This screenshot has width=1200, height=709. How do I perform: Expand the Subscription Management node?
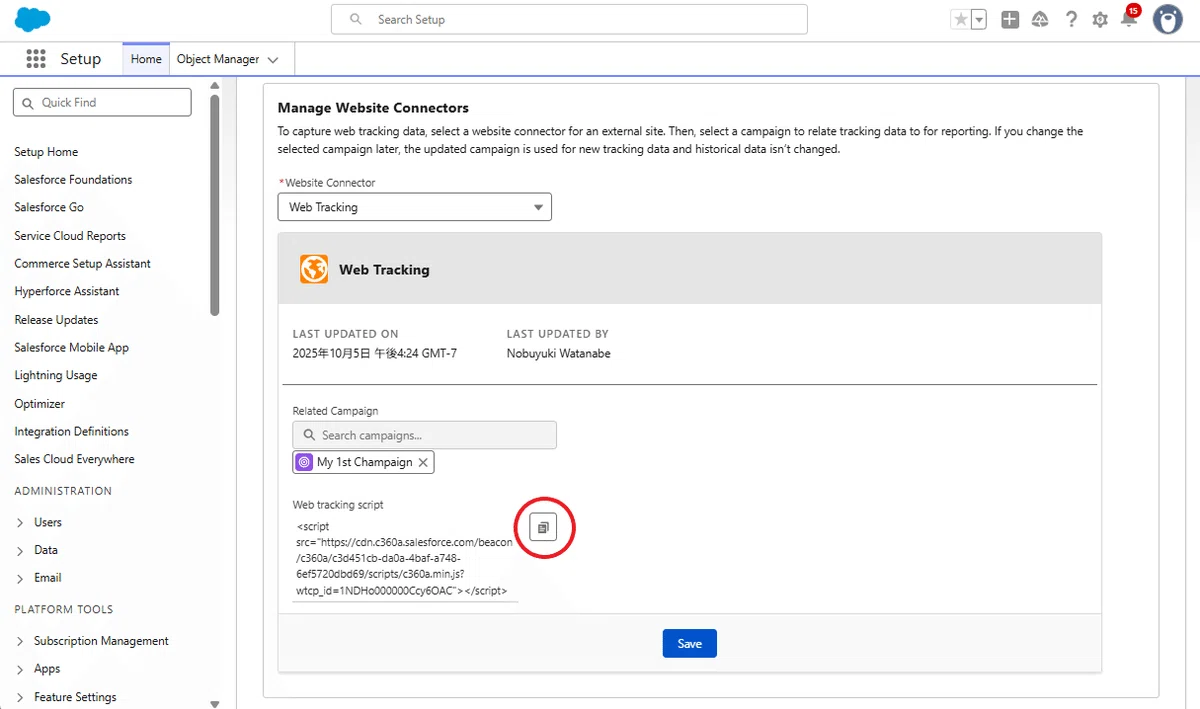(x=20, y=641)
